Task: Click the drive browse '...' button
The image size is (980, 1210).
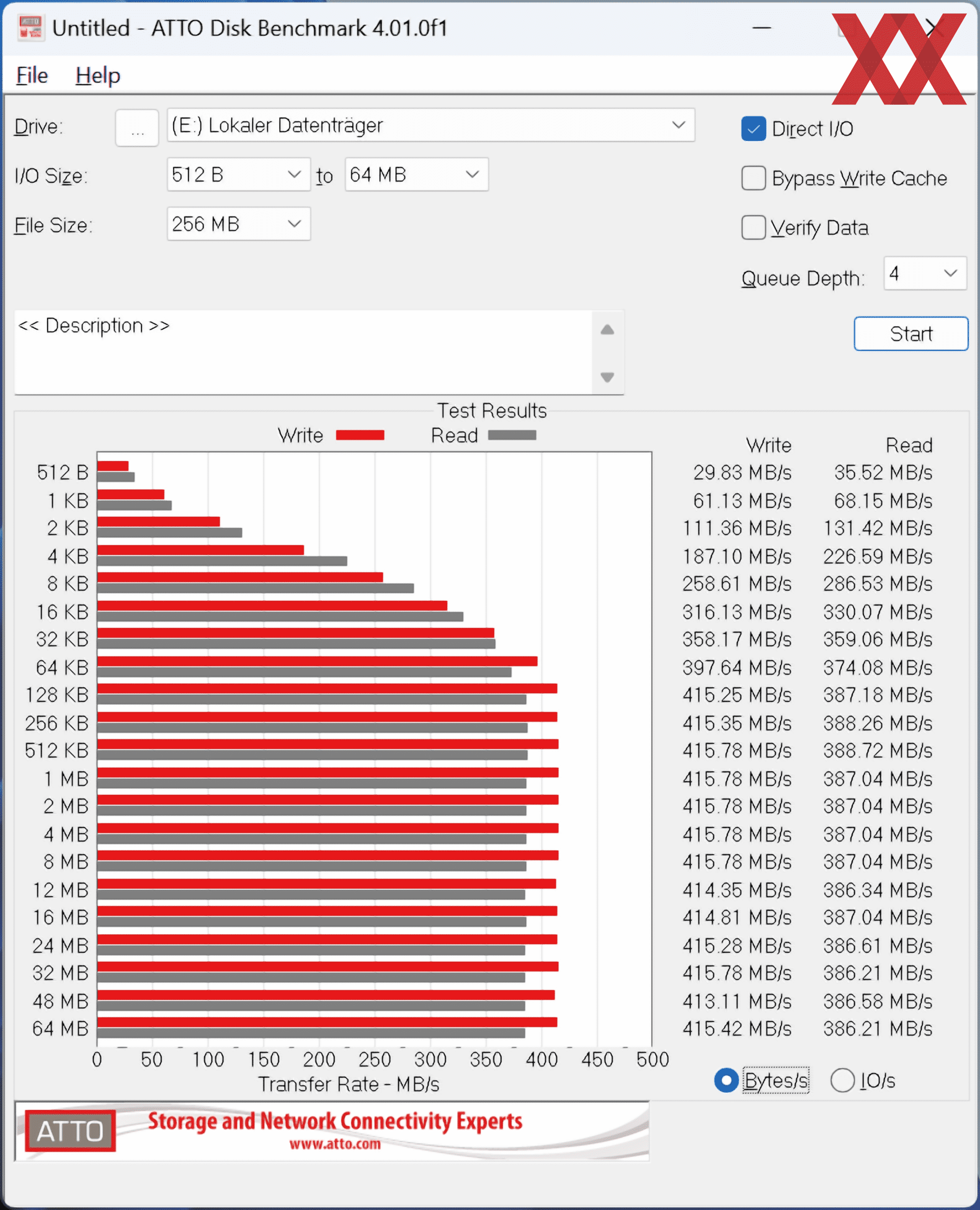Action: pos(137,128)
